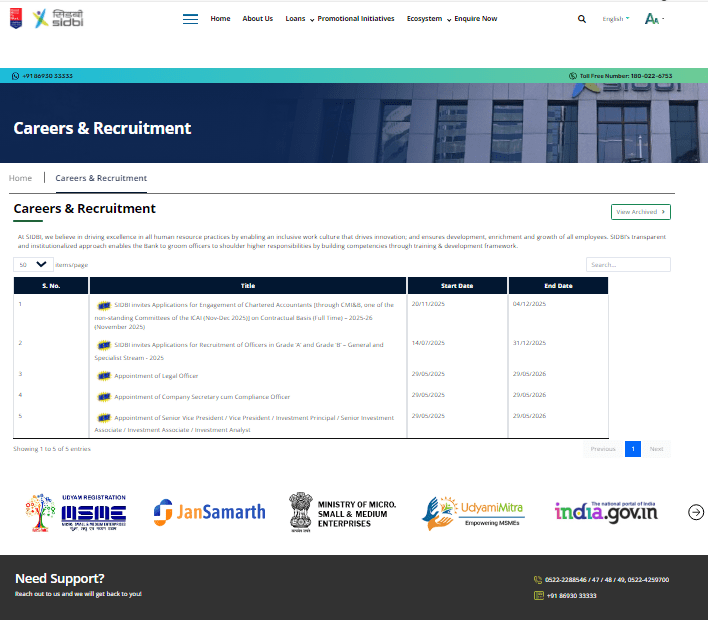708x621 pixels.
Task: Open Chartered Accountants engagement notice link
Action: coord(244,316)
